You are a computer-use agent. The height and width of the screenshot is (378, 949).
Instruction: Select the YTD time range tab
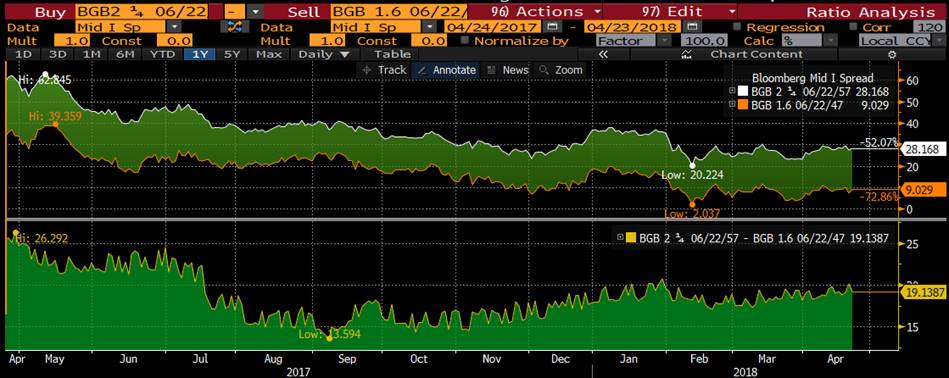coord(163,54)
